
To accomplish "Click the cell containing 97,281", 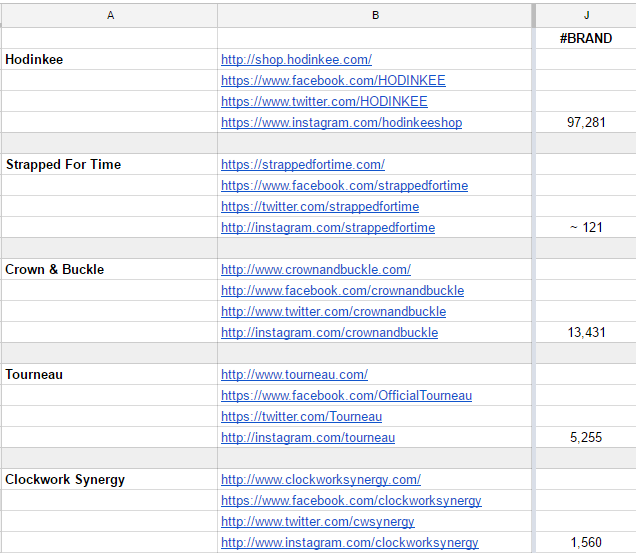I will (x=587, y=123).
